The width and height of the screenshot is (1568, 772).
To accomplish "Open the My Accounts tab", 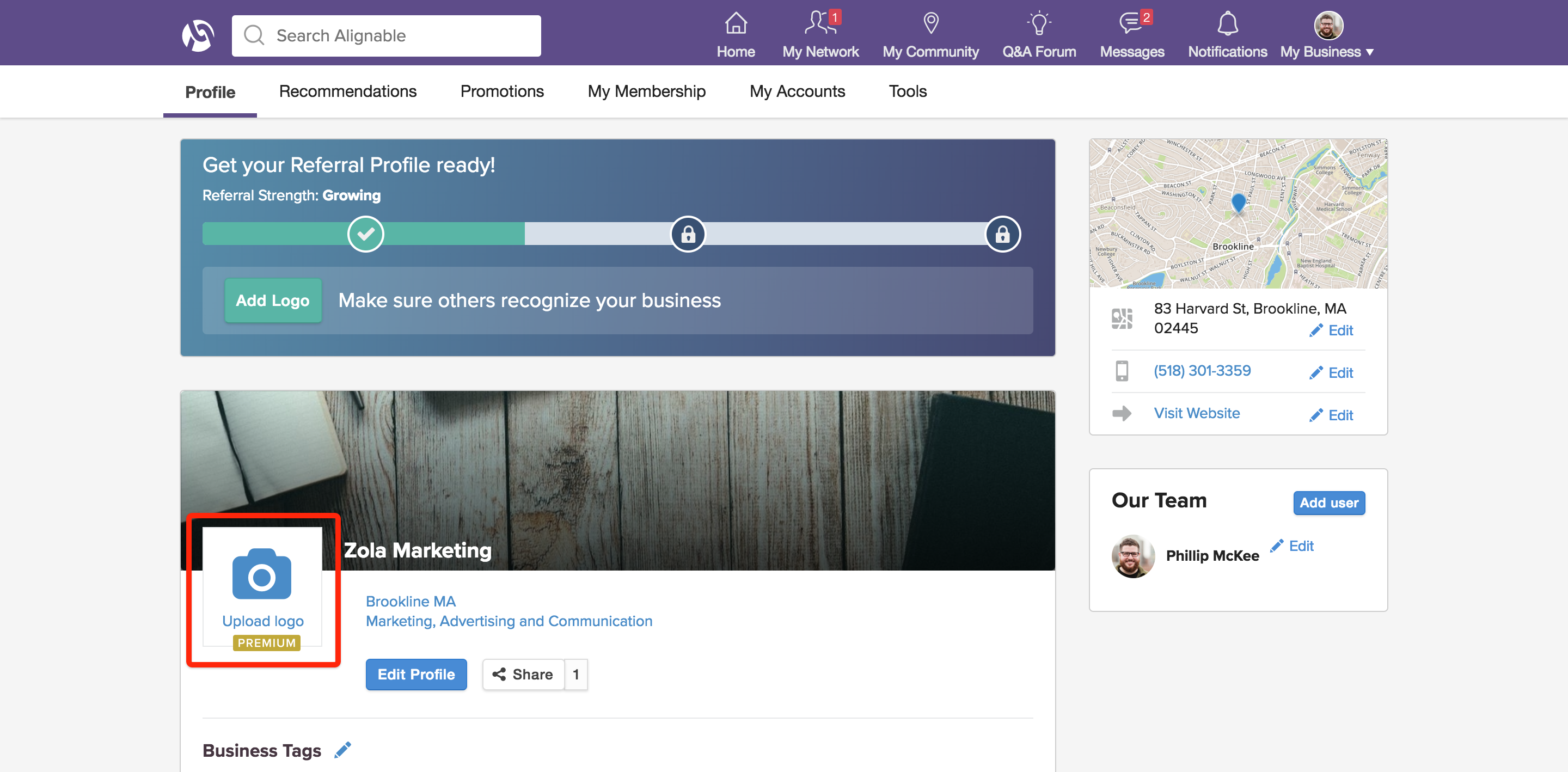I will (797, 91).
